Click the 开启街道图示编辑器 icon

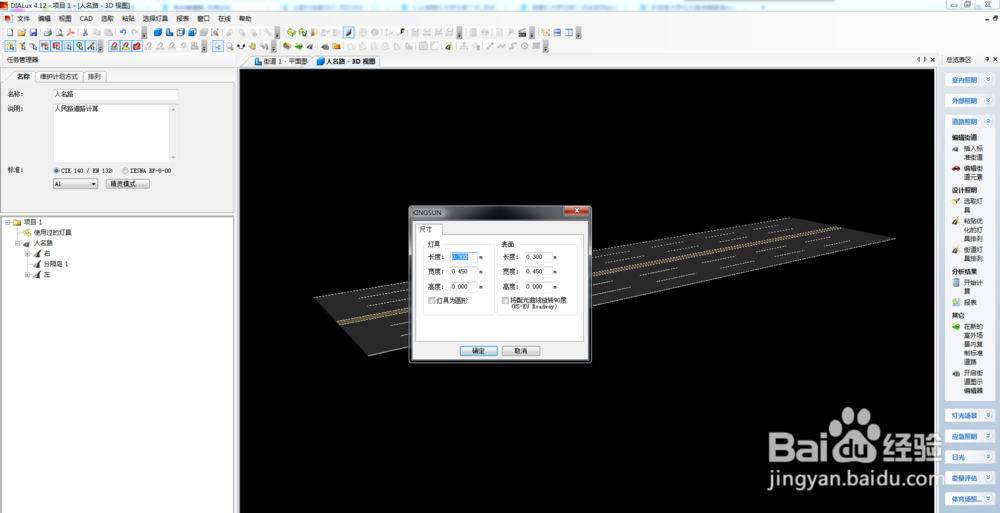pos(955,373)
